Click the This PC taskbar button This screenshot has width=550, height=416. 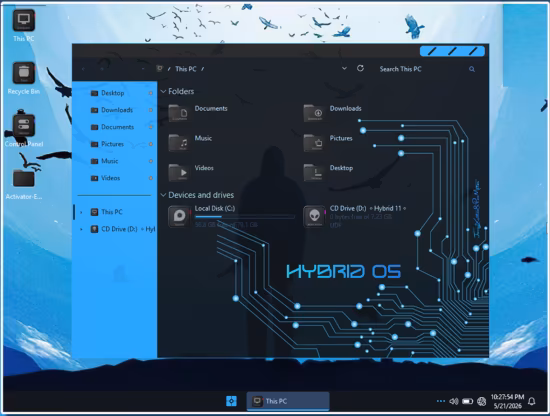pyautogui.click(x=288, y=401)
